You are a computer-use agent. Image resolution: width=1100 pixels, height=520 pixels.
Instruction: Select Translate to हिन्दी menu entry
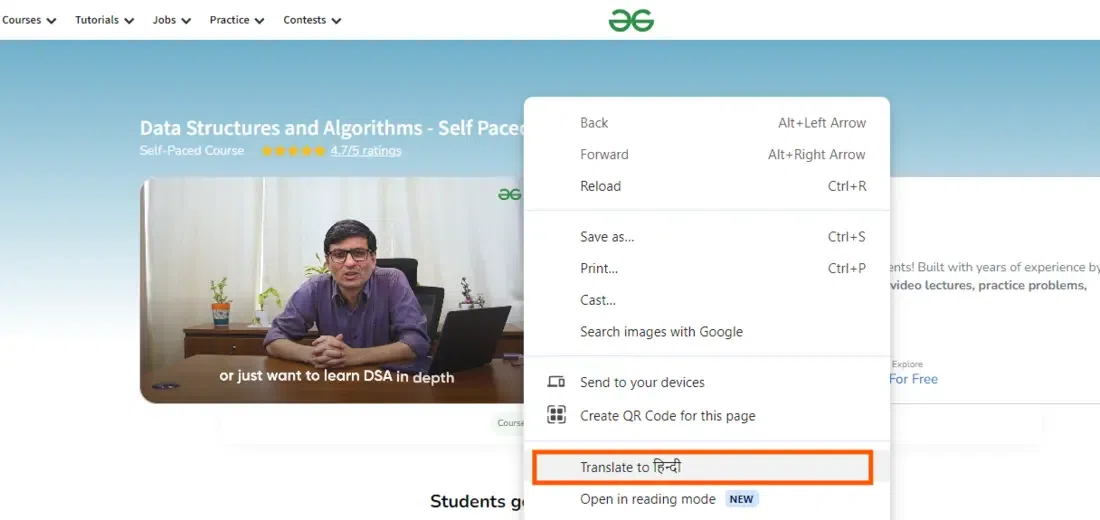(702, 467)
